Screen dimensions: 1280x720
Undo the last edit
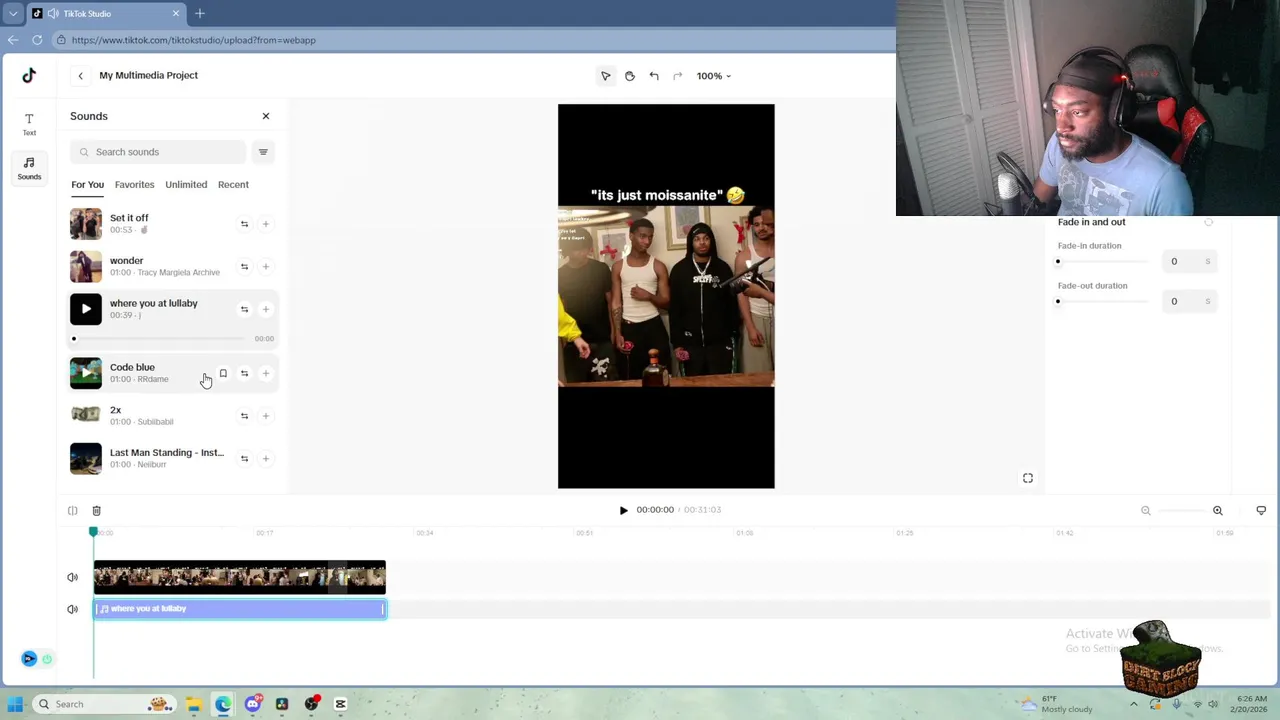click(x=654, y=76)
